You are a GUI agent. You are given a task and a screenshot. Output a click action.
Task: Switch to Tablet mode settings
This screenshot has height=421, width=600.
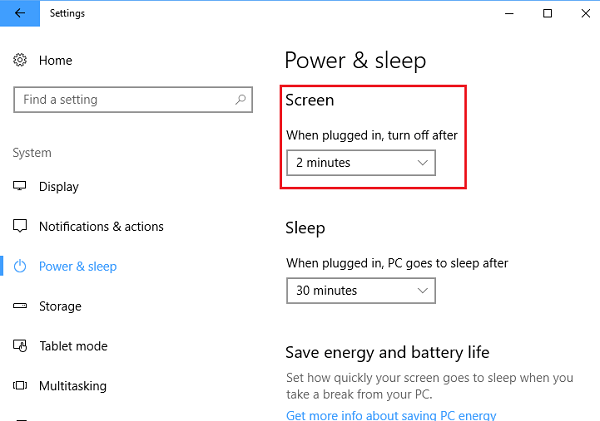(73, 346)
